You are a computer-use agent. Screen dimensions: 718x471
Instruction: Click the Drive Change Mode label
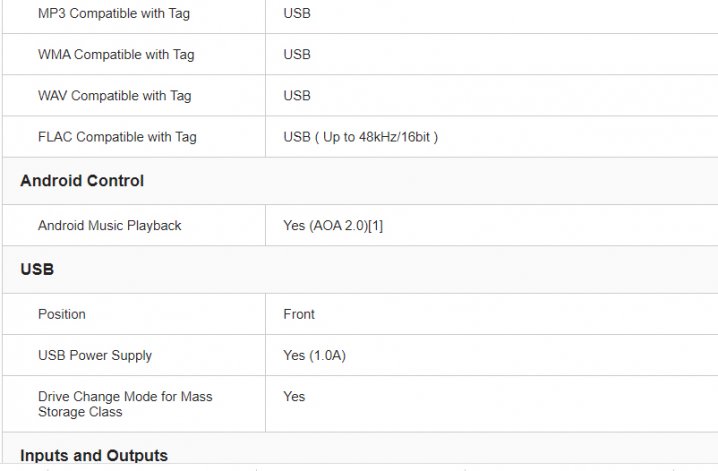(125, 404)
